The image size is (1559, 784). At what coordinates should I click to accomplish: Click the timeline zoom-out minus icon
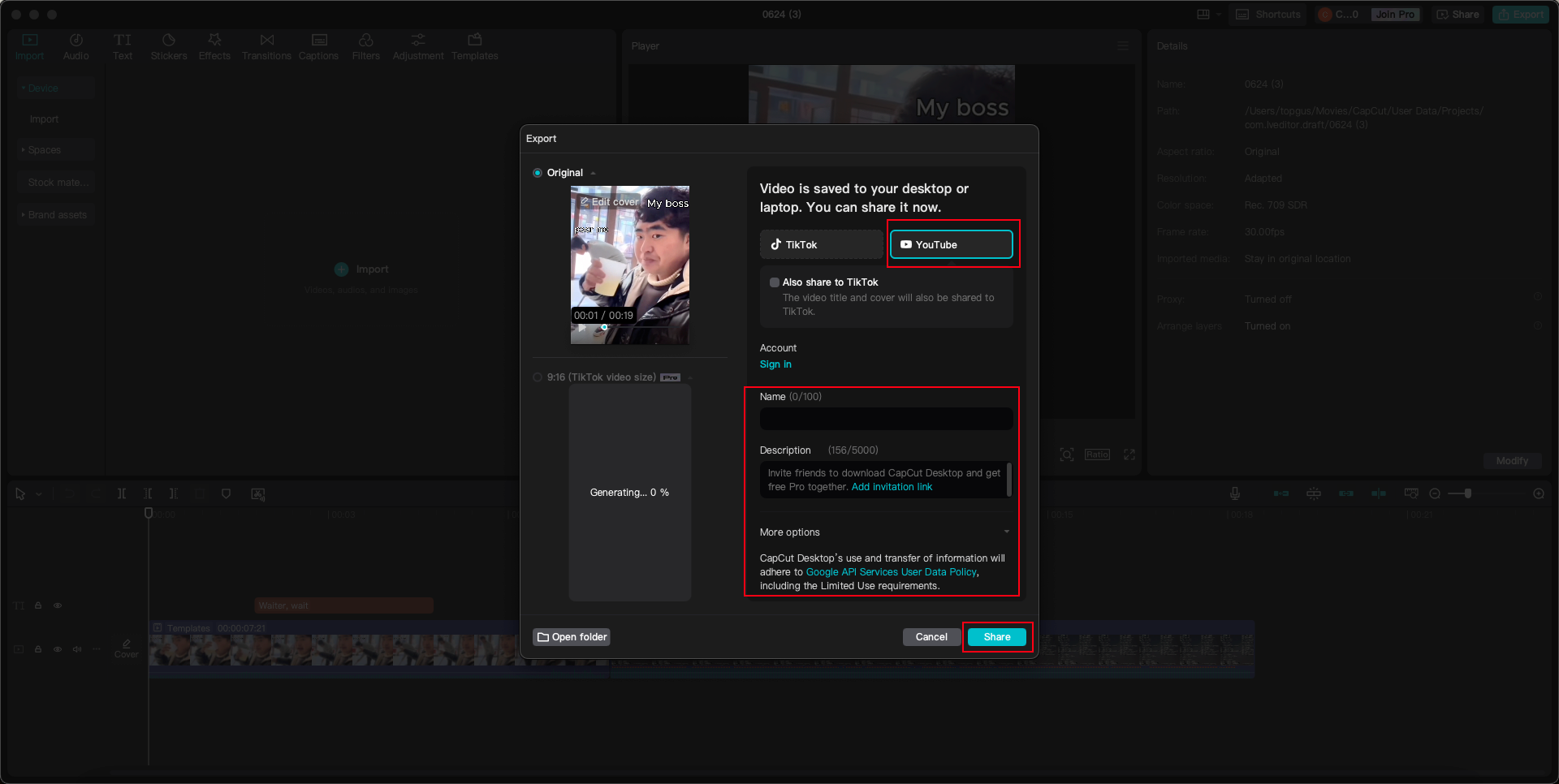tap(1435, 493)
